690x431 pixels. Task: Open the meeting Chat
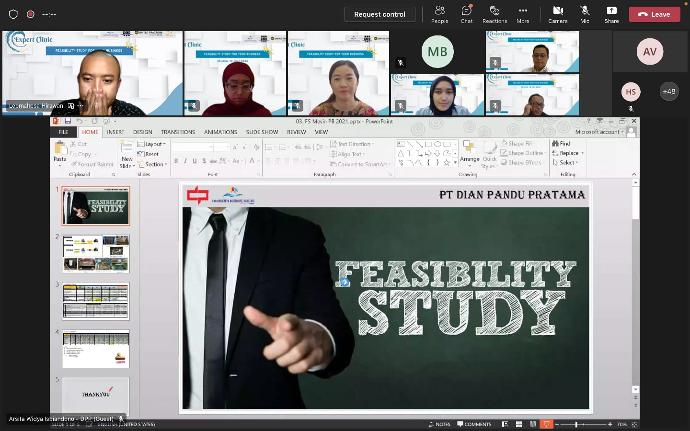point(466,14)
